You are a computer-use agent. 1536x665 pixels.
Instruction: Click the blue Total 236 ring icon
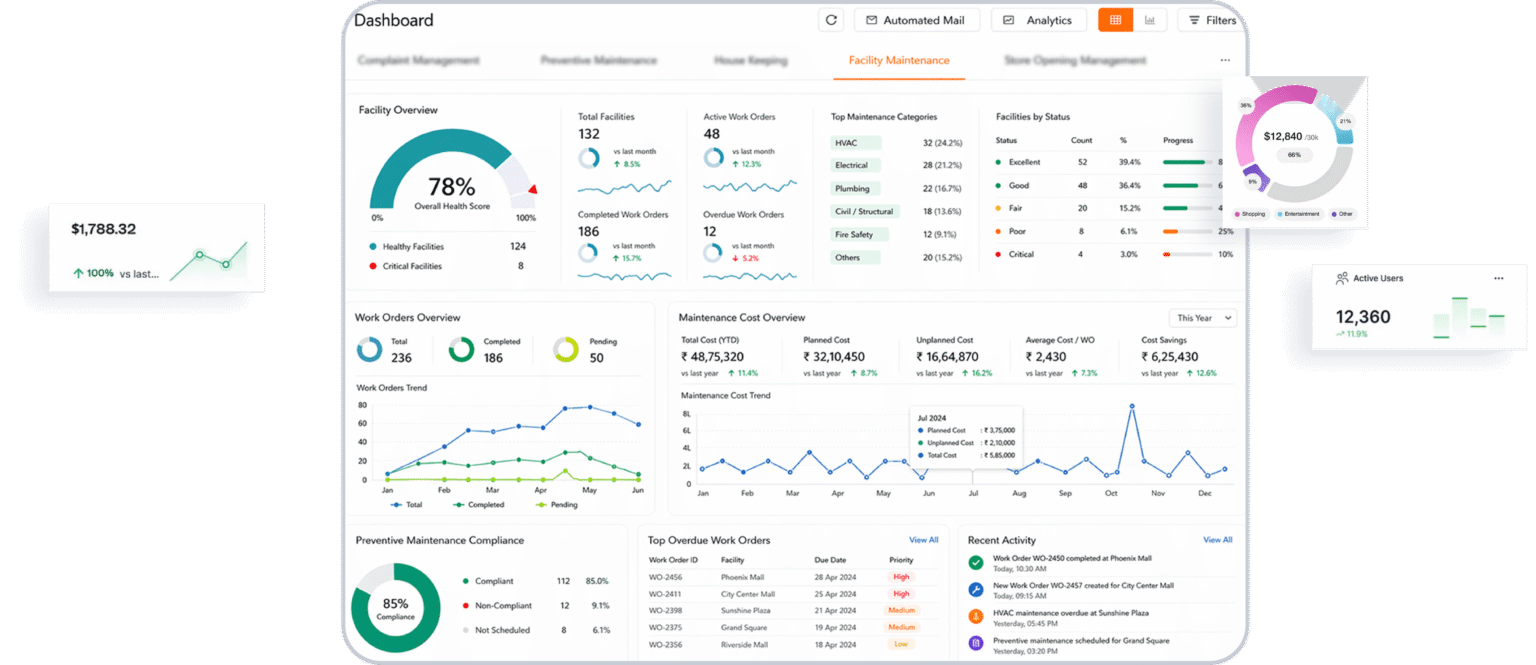[x=370, y=349]
